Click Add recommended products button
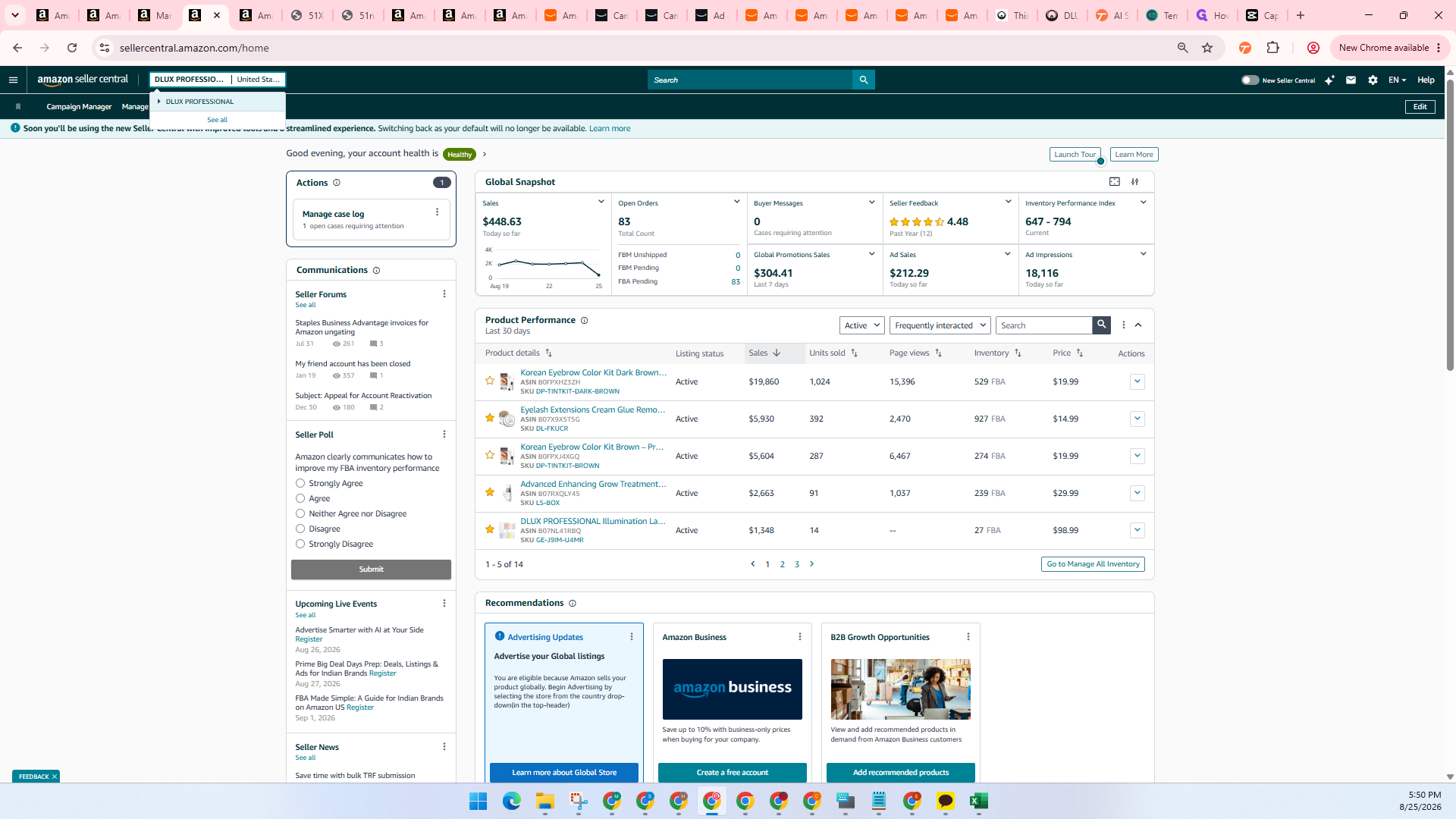This screenshot has height=819, width=1456. [x=901, y=772]
